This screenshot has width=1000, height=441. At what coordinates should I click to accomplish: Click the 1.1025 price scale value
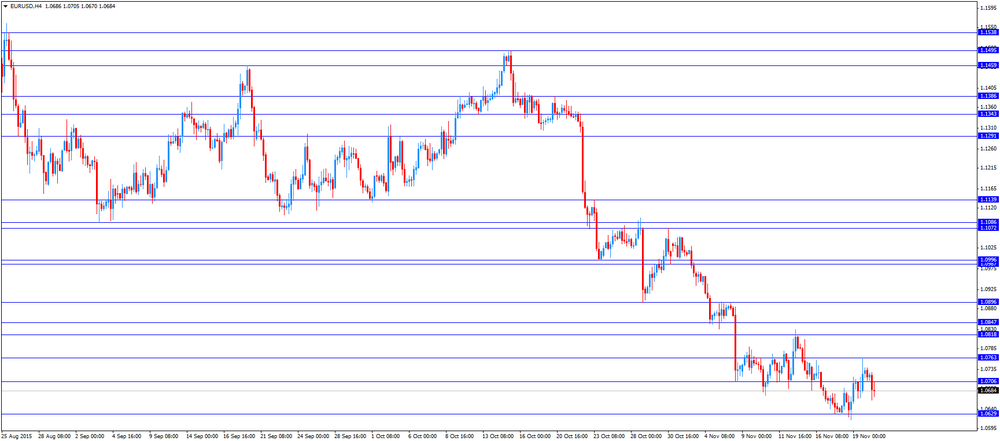coord(988,248)
